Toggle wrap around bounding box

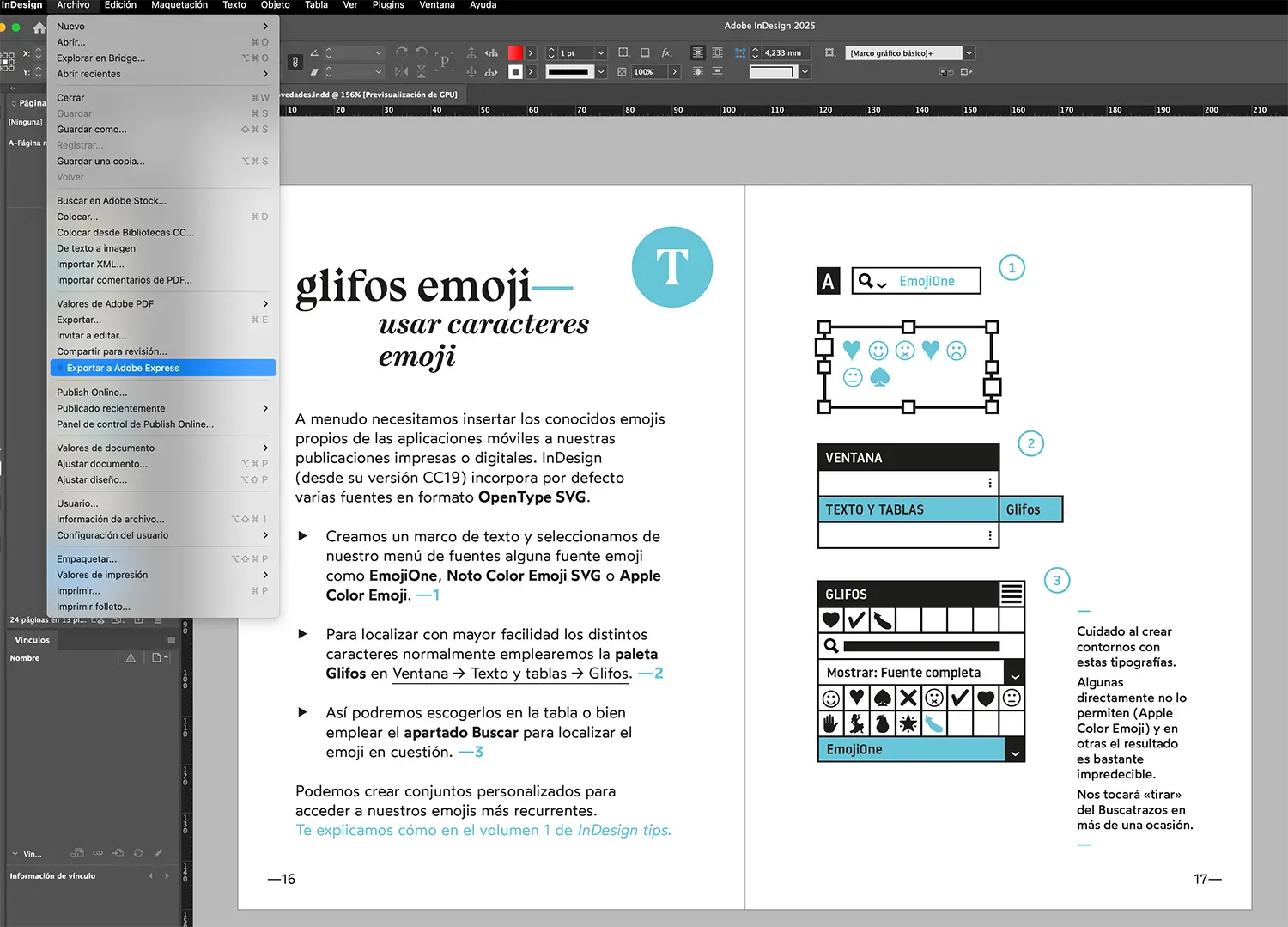pos(717,53)
